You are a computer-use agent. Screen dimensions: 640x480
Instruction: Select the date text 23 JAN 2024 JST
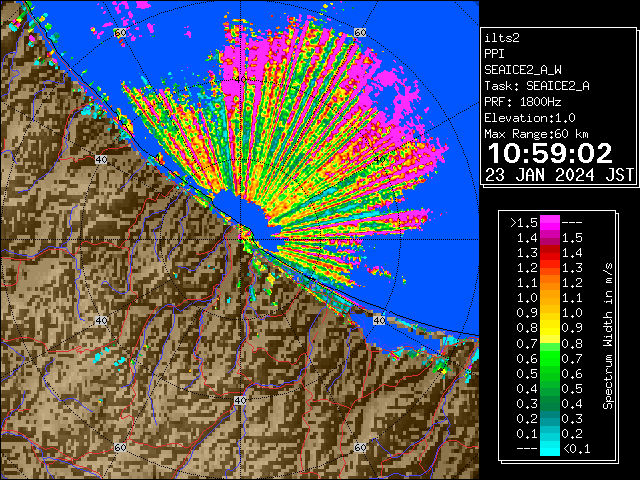(559, 175)
